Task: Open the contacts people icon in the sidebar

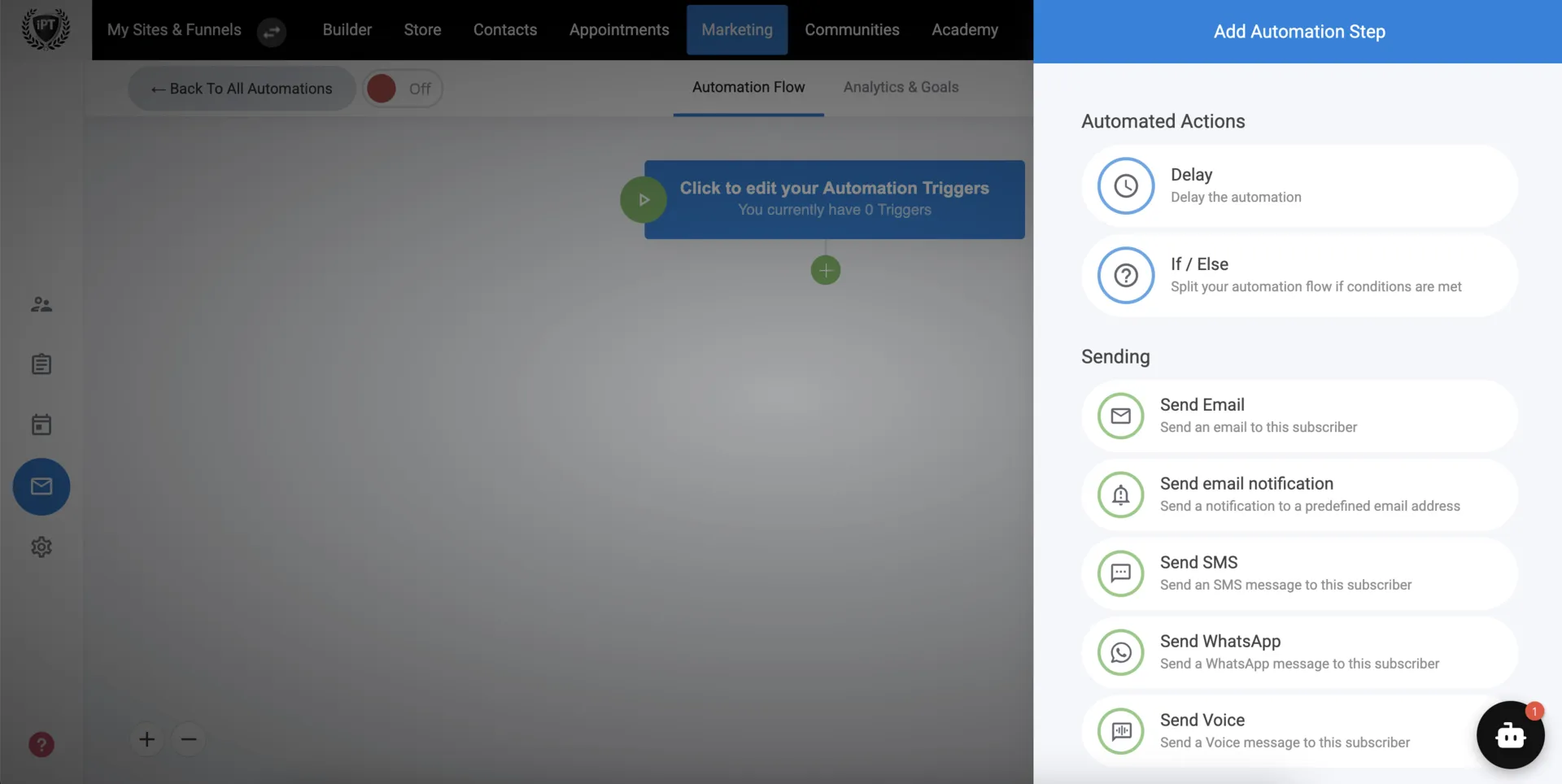Action: coord(41,304)
